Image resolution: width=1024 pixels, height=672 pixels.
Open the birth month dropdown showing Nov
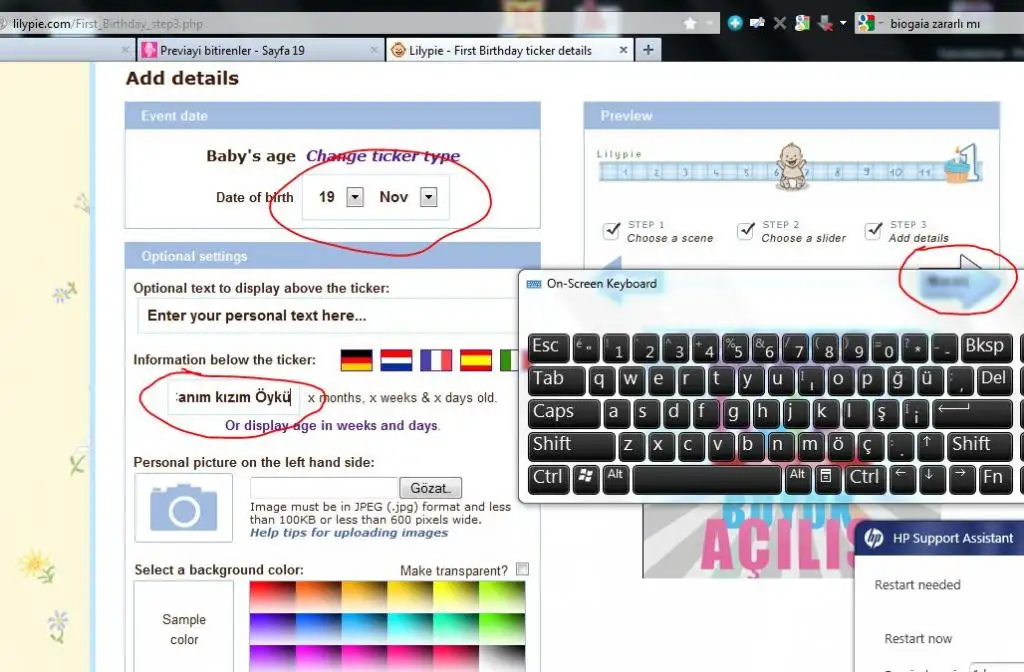(x=428, y=197)
